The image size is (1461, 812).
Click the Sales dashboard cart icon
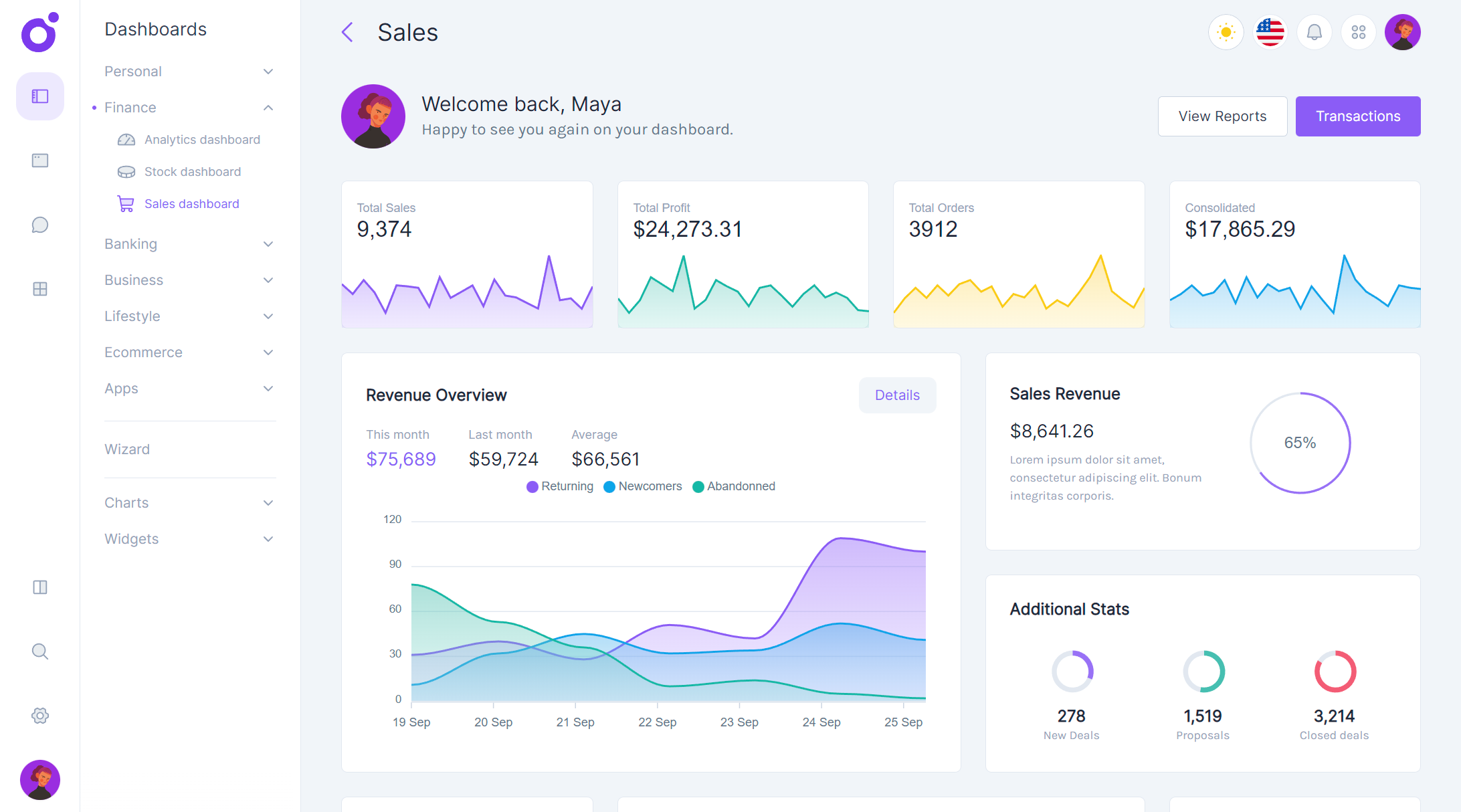pyautogui.click(x=125, y=203)
